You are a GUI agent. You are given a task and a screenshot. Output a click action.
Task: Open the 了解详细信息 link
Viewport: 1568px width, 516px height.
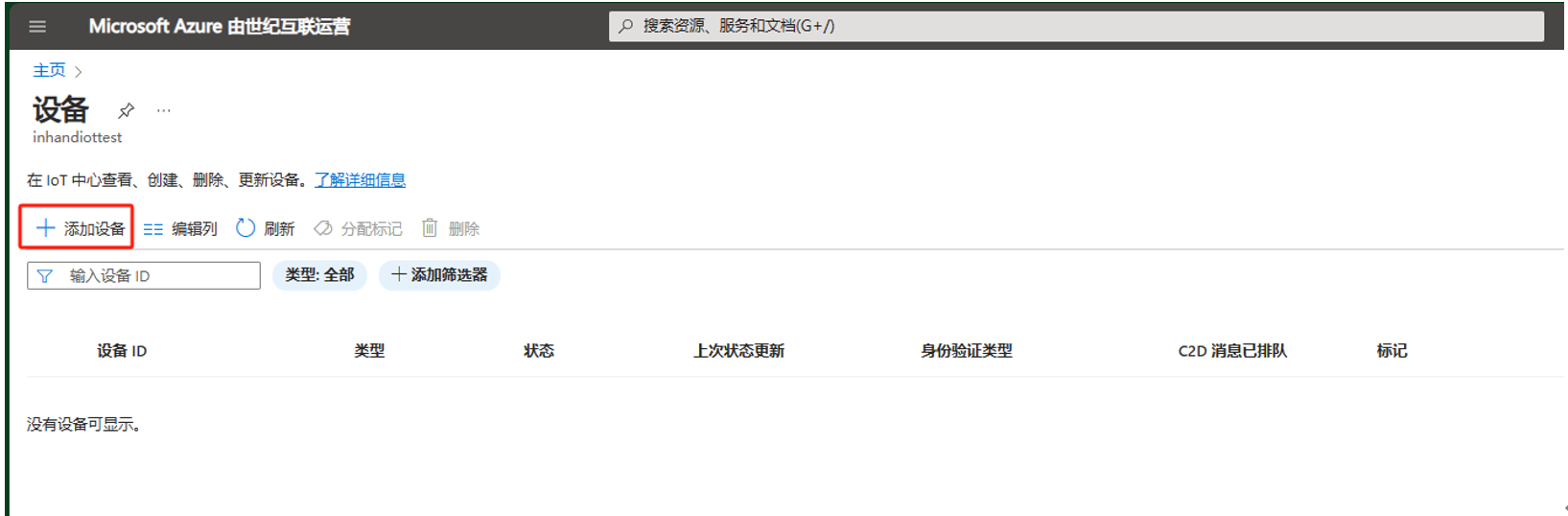tap(360, 180)
